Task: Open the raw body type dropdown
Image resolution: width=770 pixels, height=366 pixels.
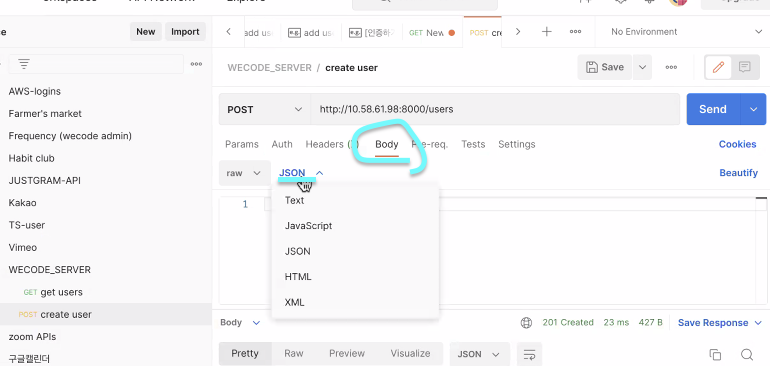Action: tap(245, 173)
